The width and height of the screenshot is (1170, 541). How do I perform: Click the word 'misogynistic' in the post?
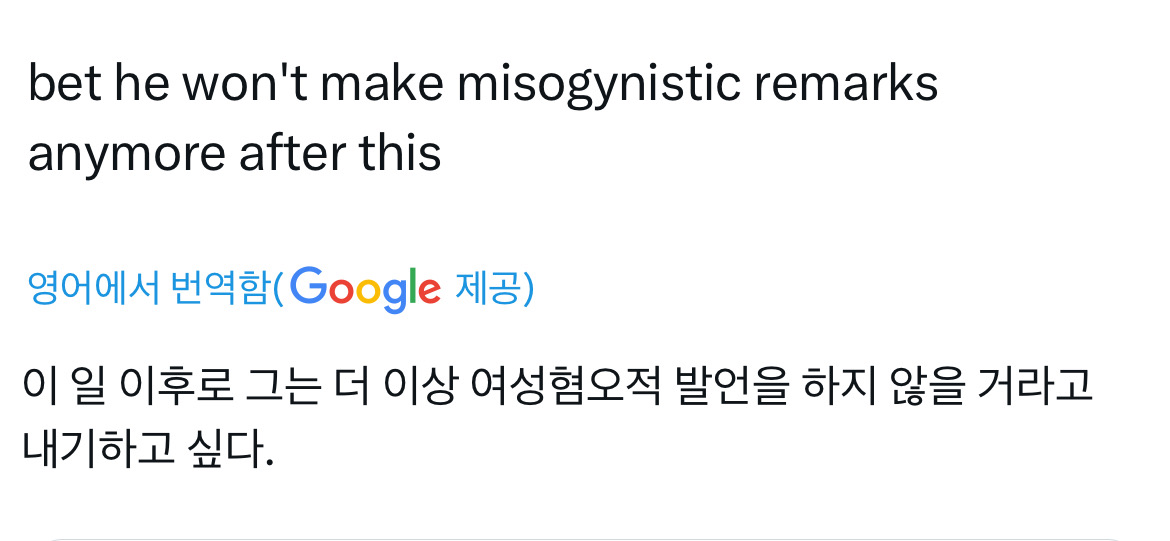click(599, 86)
